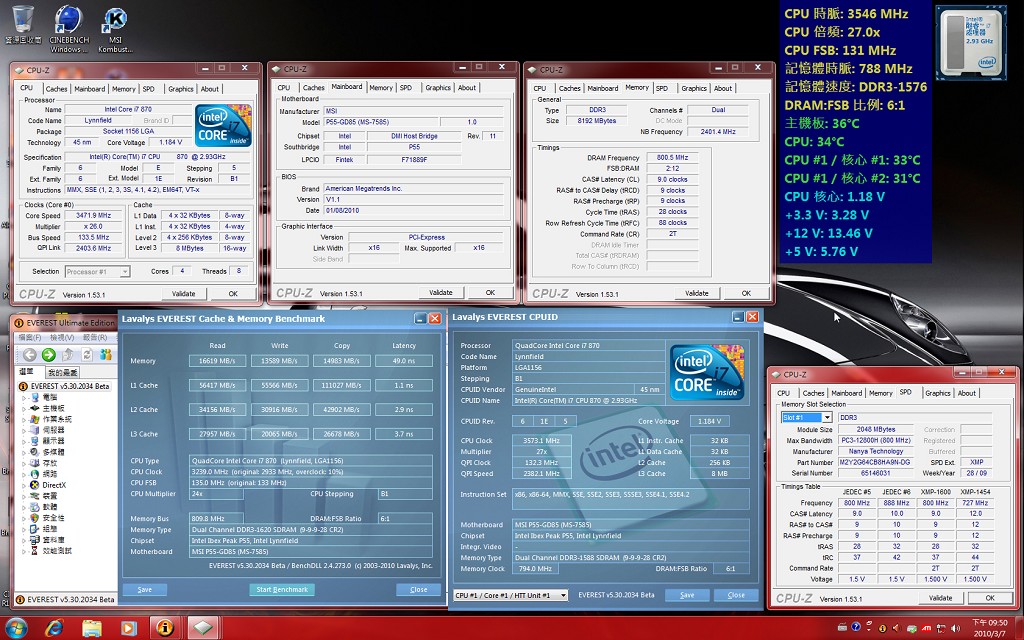Switch to Caches tab in CPU-Z CPU window
The image size is (1024, 640).
56,89
